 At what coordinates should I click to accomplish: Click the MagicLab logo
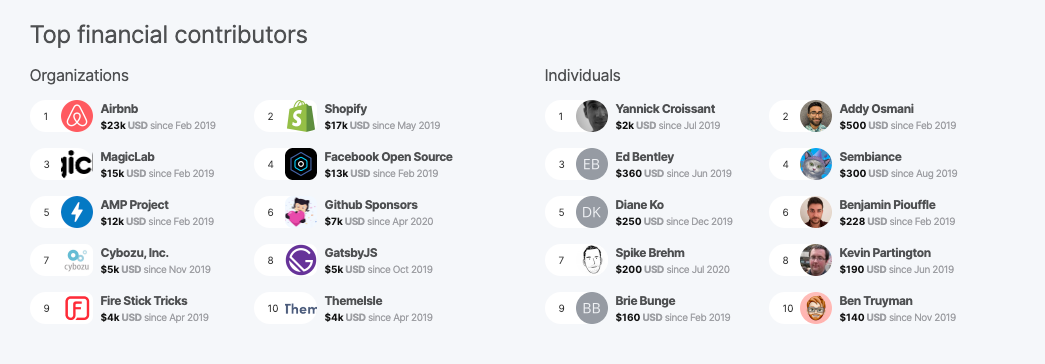pos(77,164)
